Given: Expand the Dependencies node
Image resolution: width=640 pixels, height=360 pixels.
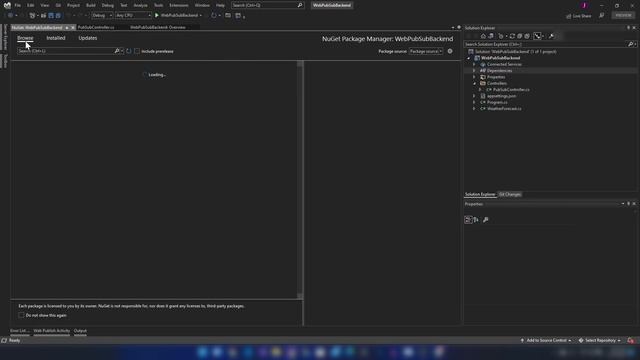Looking at the screenshot, I should click(474, 71).
